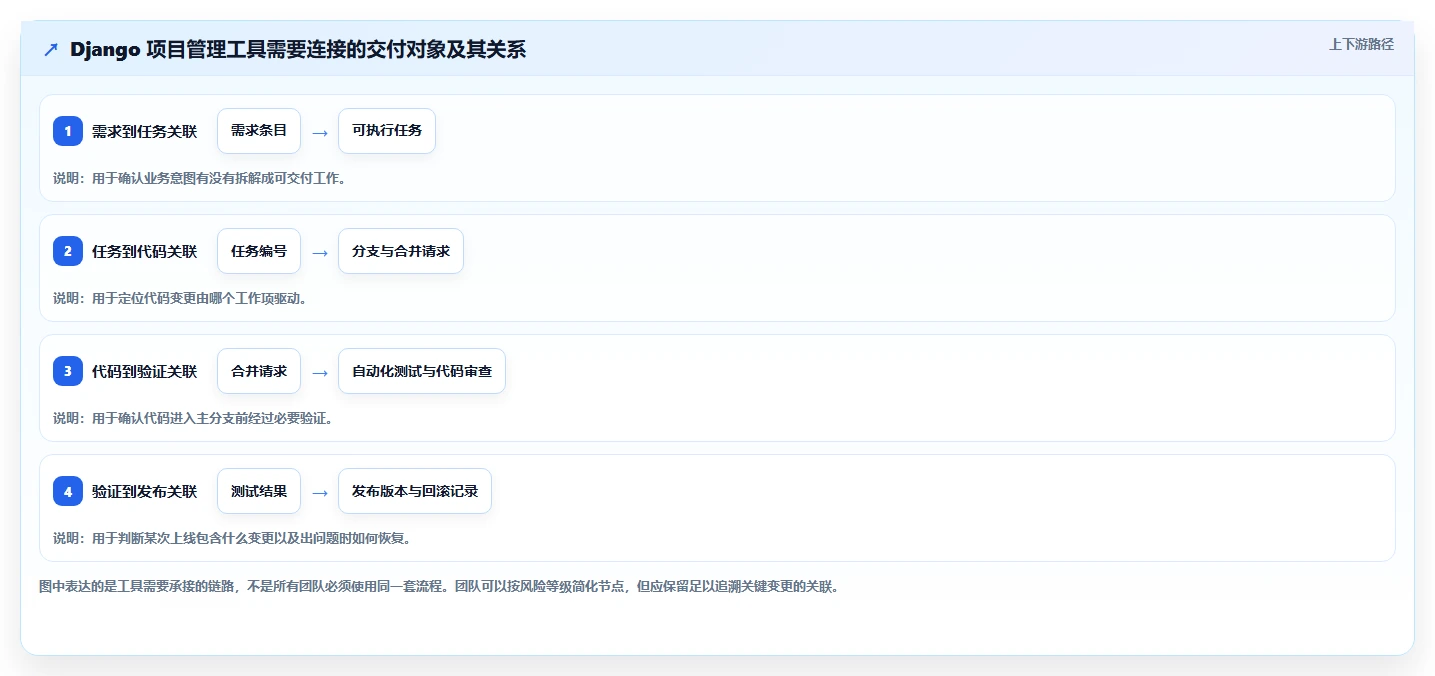Select the heading 任务到代码关联
1435x676 pixels.
pos(145,251)
